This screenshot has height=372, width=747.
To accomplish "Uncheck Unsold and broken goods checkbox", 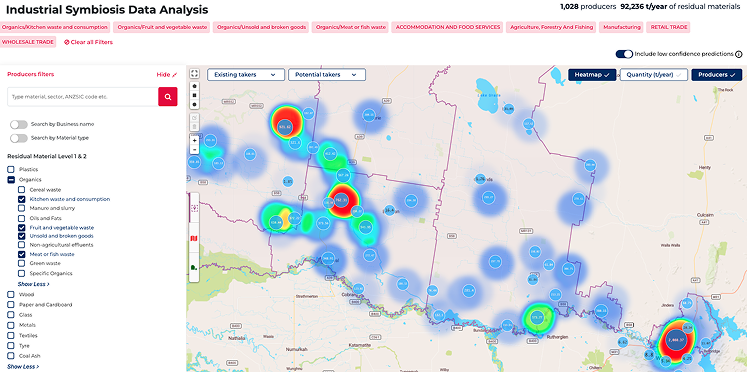I will click(21, 236).
